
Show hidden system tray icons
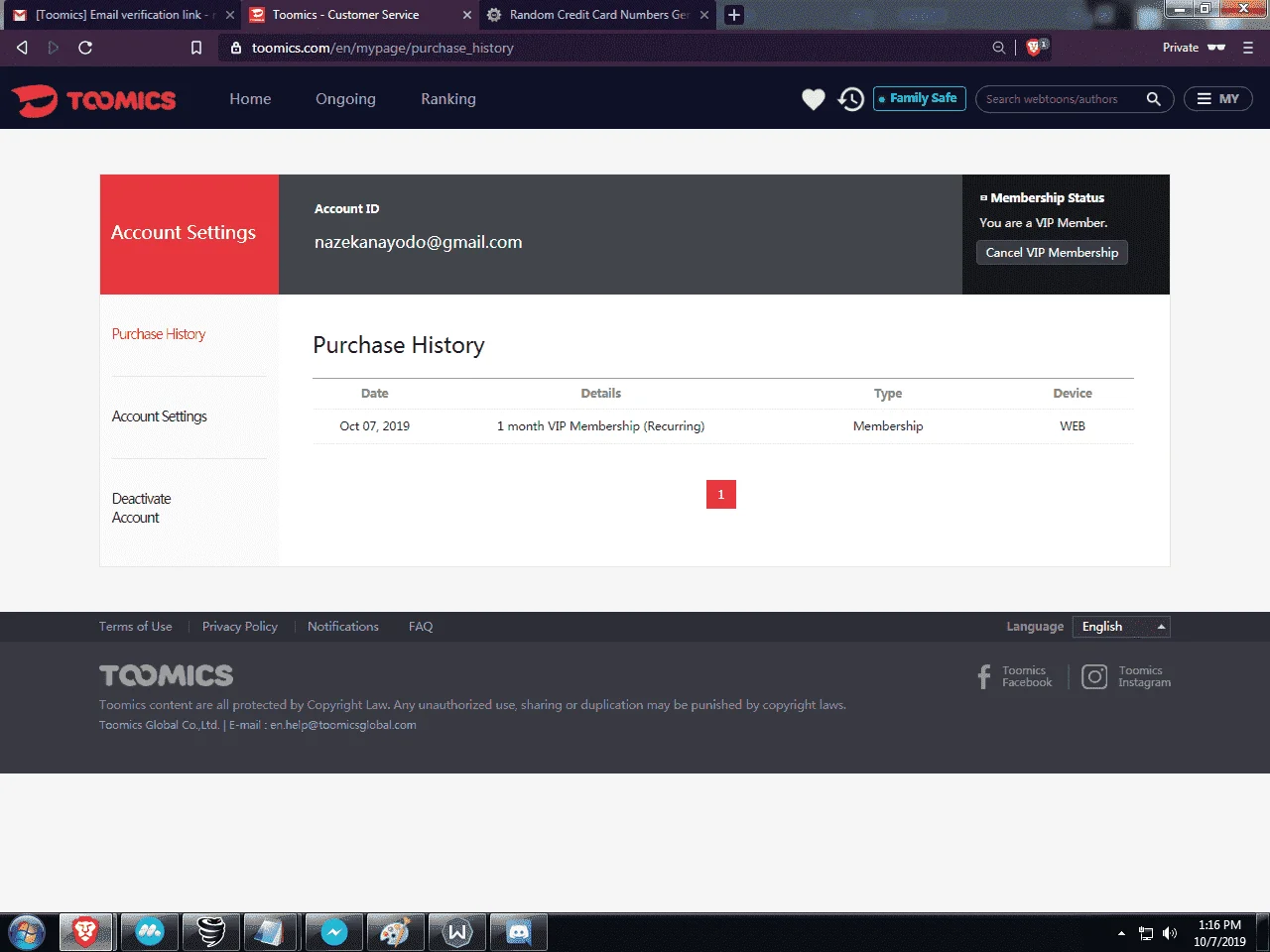coord(1121,933)
